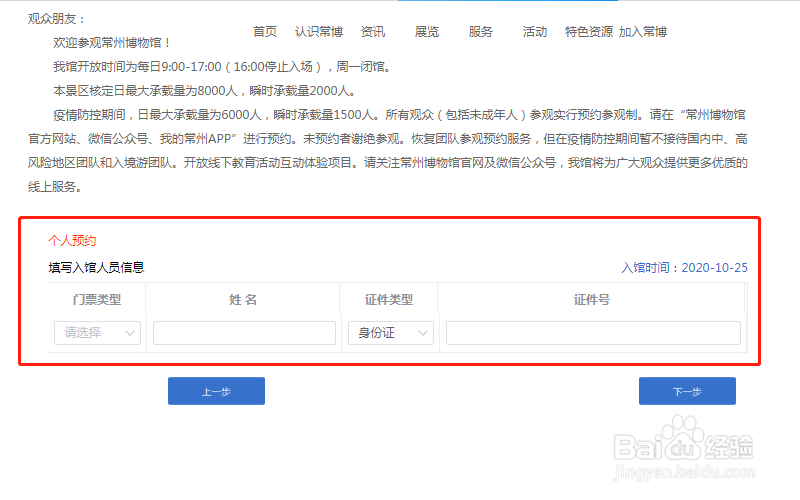
Task: Open the 认识常博 menu
Action: (319, 32)
